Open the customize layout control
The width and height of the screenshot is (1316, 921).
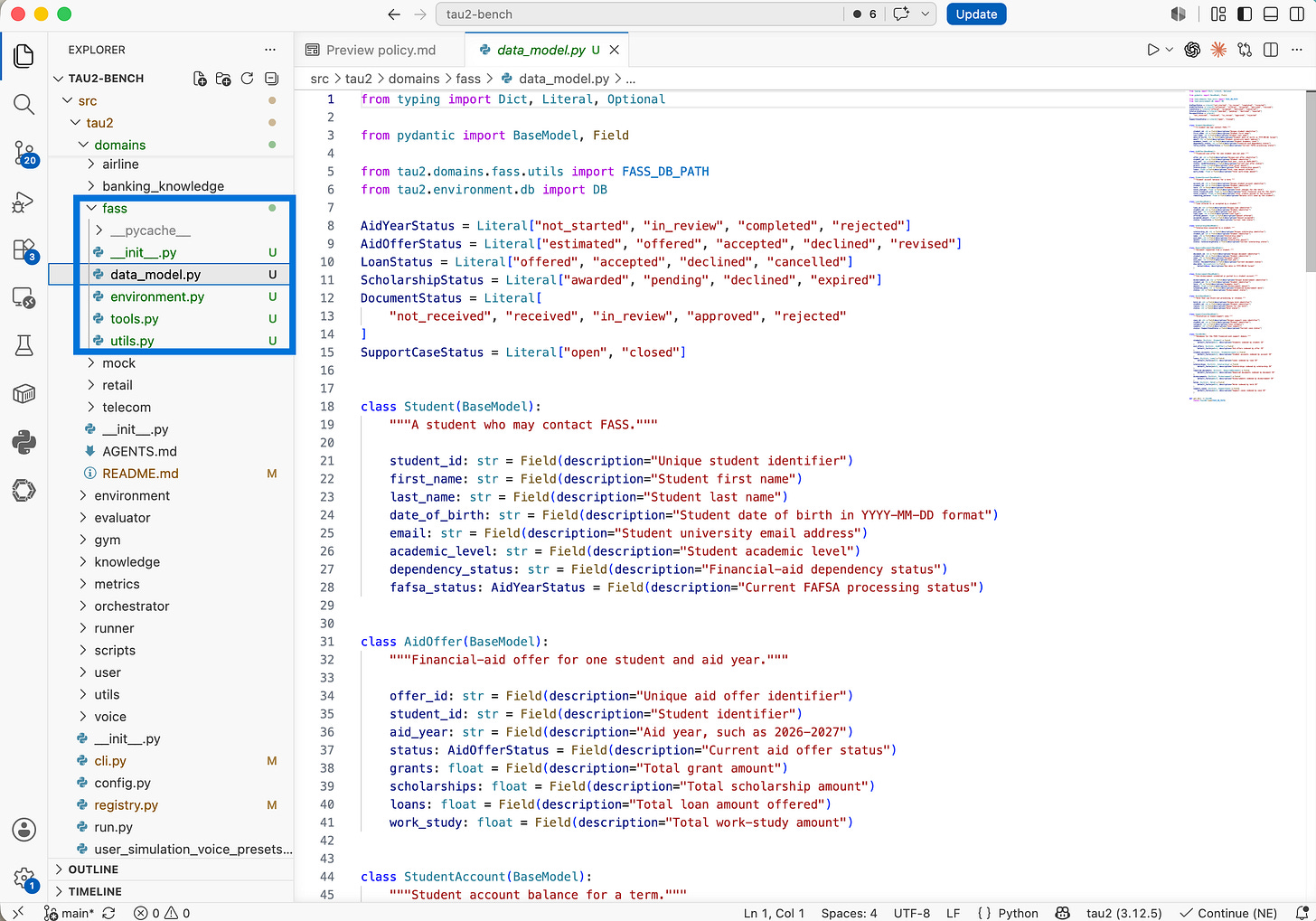coord(1218,14)
